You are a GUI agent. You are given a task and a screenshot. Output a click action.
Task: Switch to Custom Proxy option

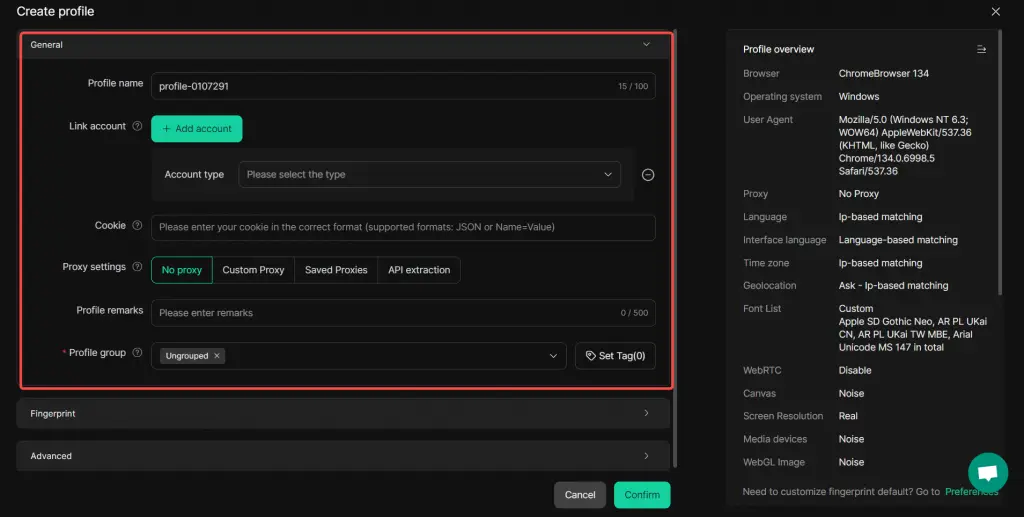tap(253, 270)
